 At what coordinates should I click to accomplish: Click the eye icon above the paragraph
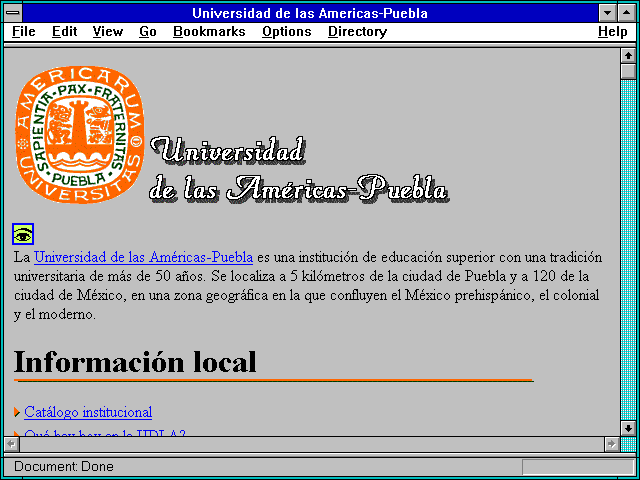coord(23,234)
